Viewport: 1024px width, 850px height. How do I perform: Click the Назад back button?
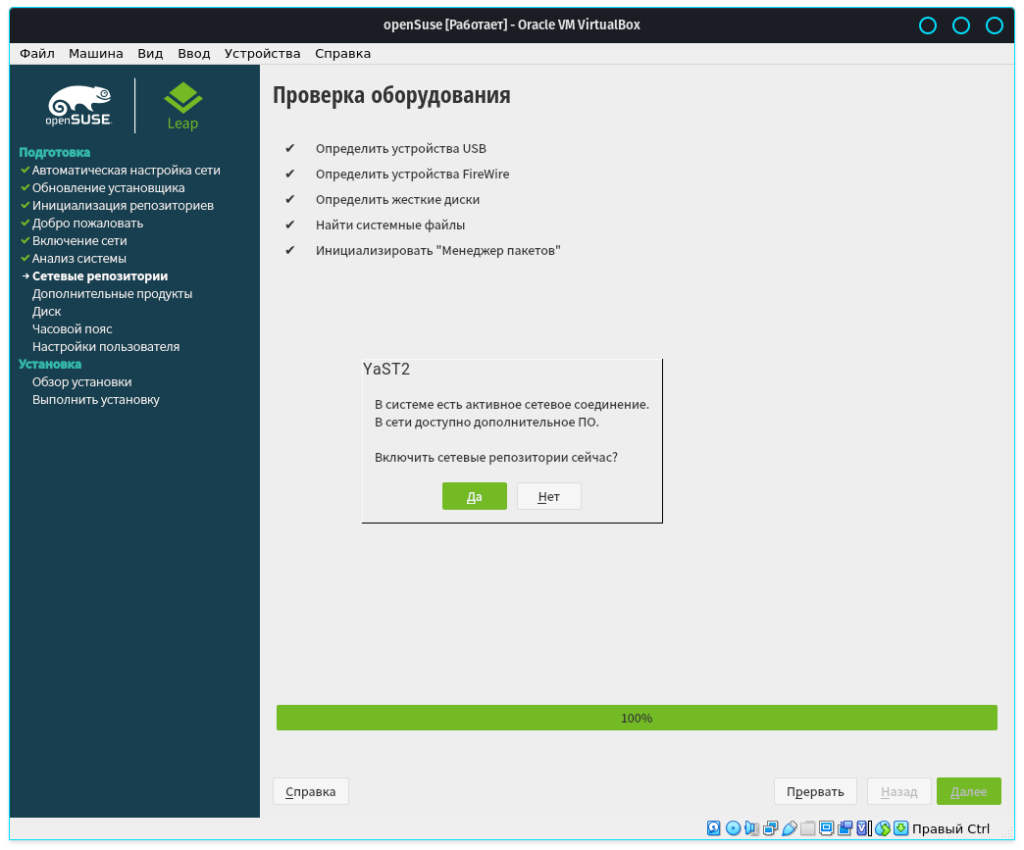[x=899, y=791]
